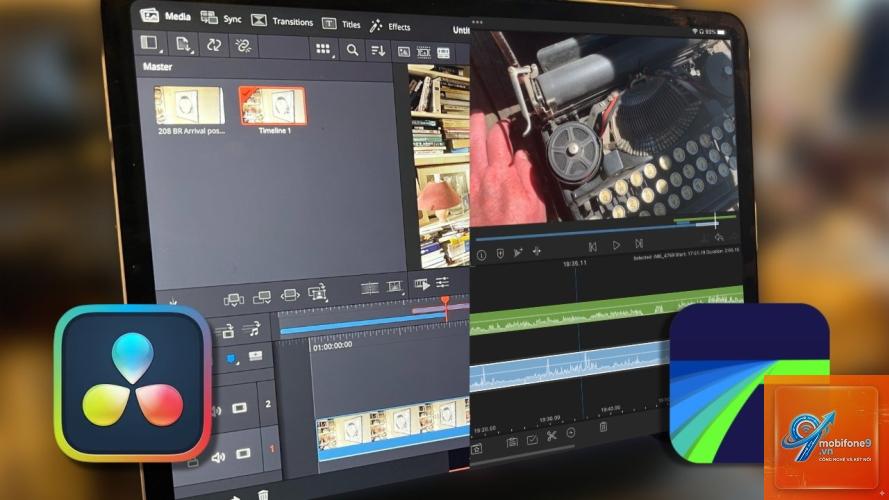889x500 pixels.
Task: Open the Transitions tab
Action: [x=282, y=21]
